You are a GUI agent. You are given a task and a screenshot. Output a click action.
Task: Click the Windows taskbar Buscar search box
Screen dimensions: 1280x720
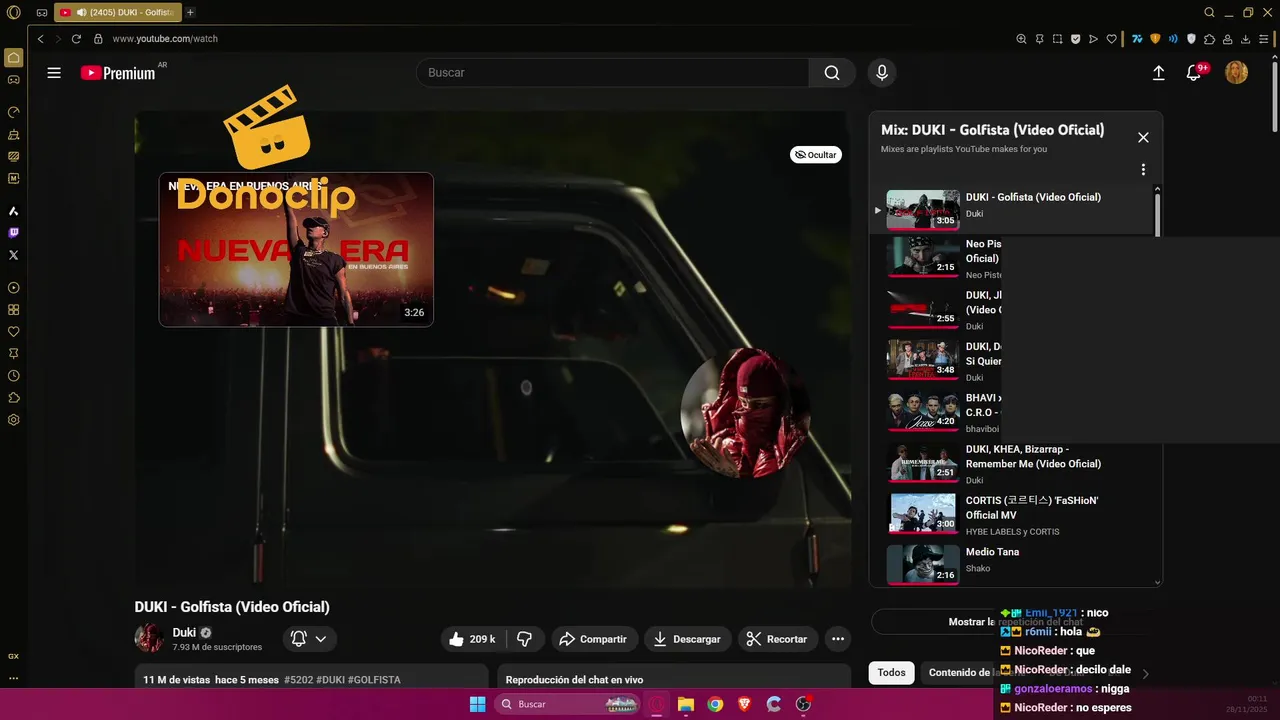567,704
